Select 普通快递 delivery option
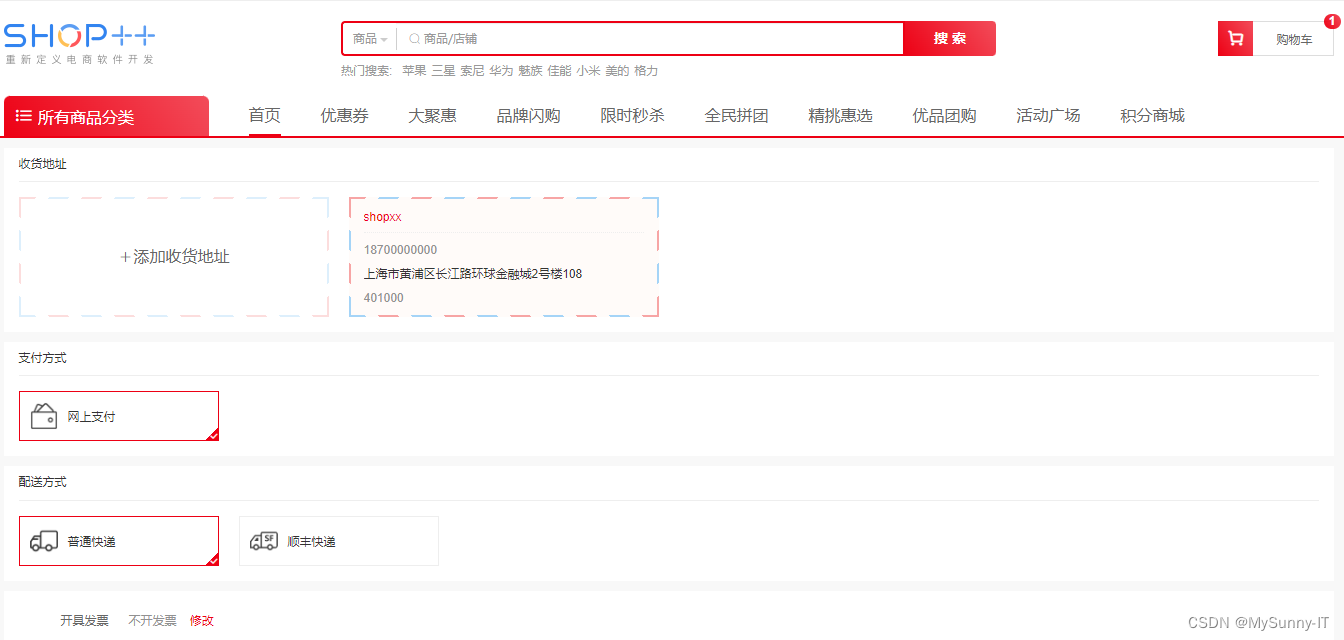 coord(119,541)
